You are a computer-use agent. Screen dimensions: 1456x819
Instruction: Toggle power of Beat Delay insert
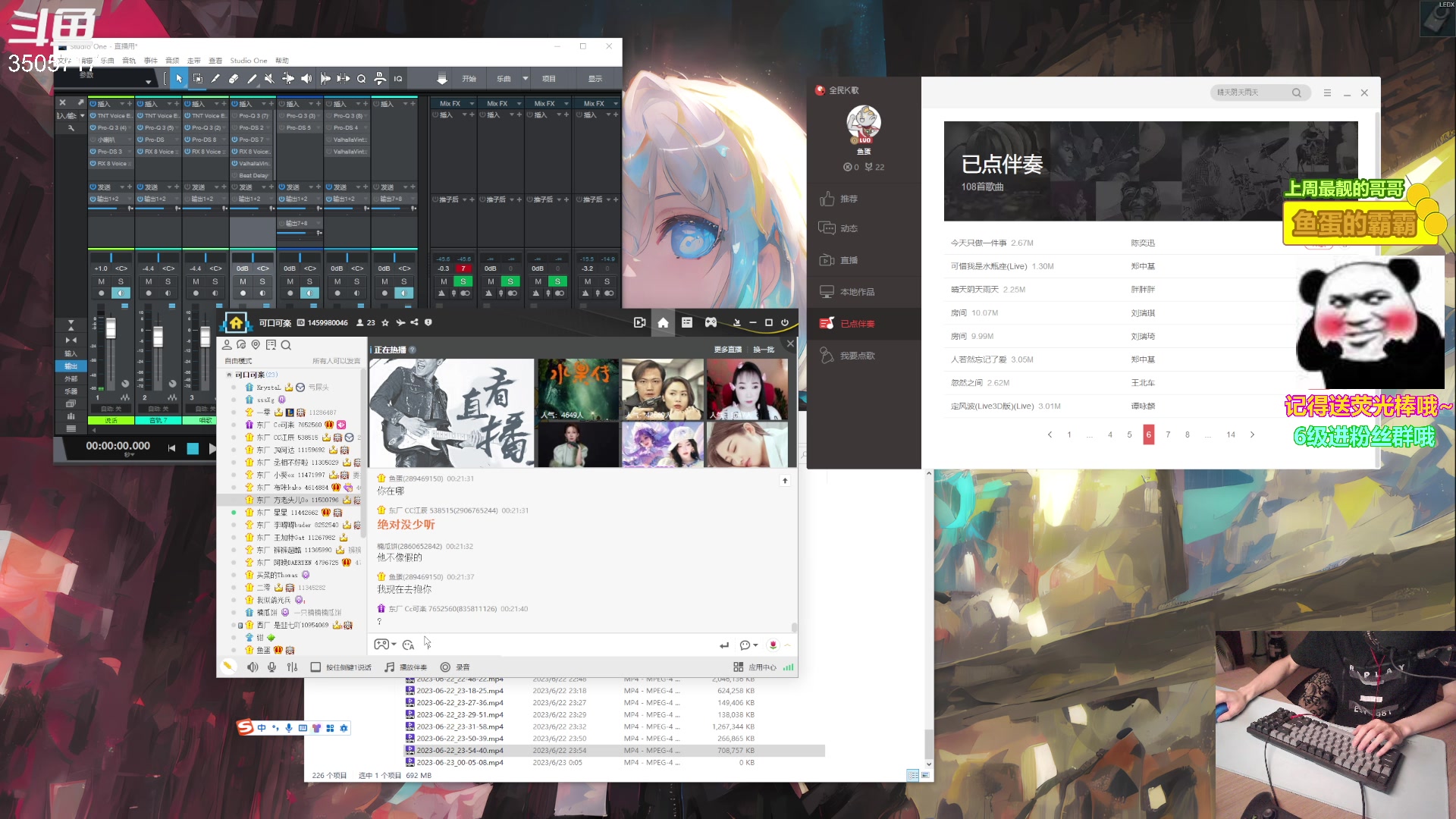(x=234, y=175)
